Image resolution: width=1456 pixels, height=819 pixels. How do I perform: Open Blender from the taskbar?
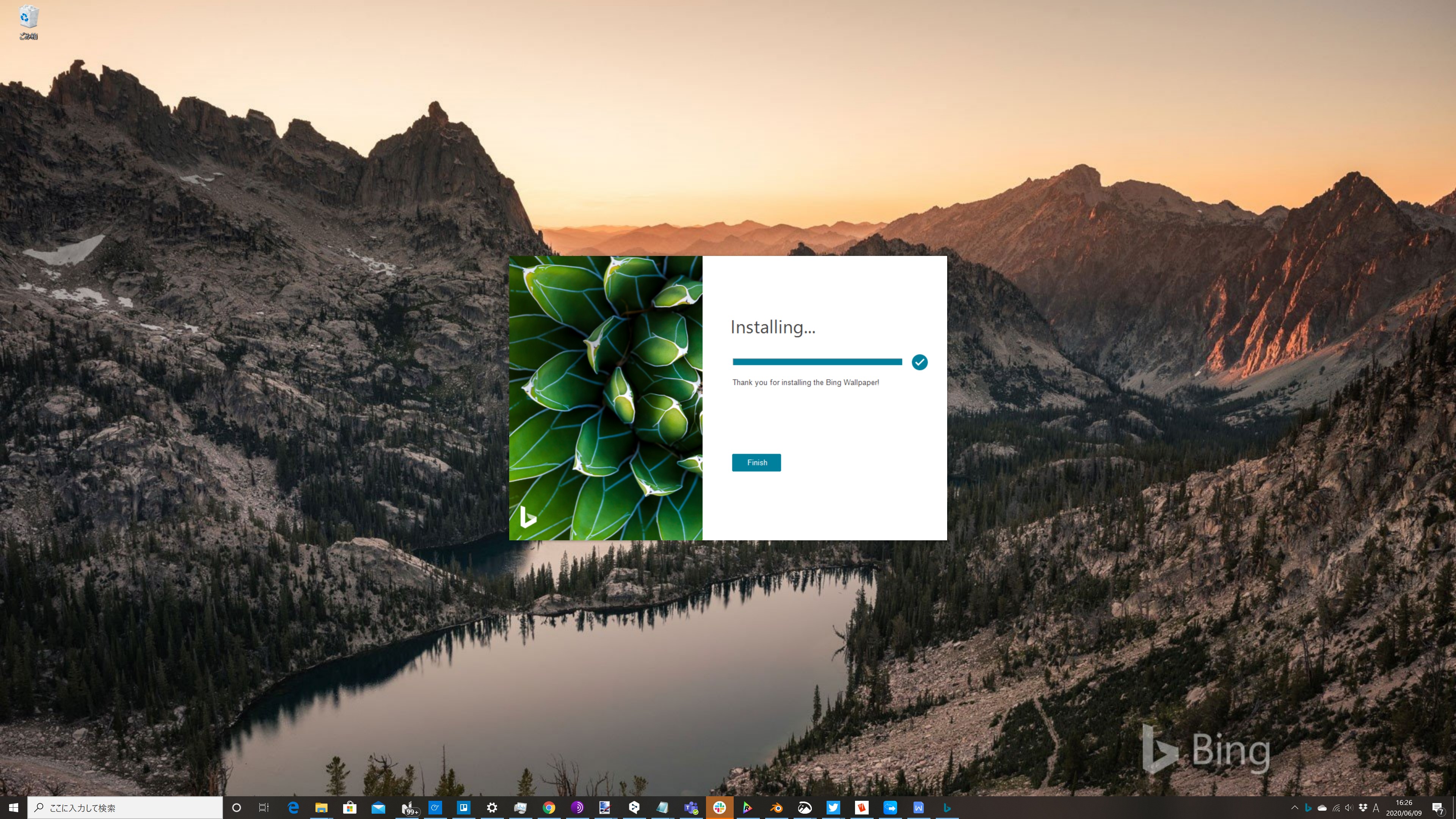[777, 808]
